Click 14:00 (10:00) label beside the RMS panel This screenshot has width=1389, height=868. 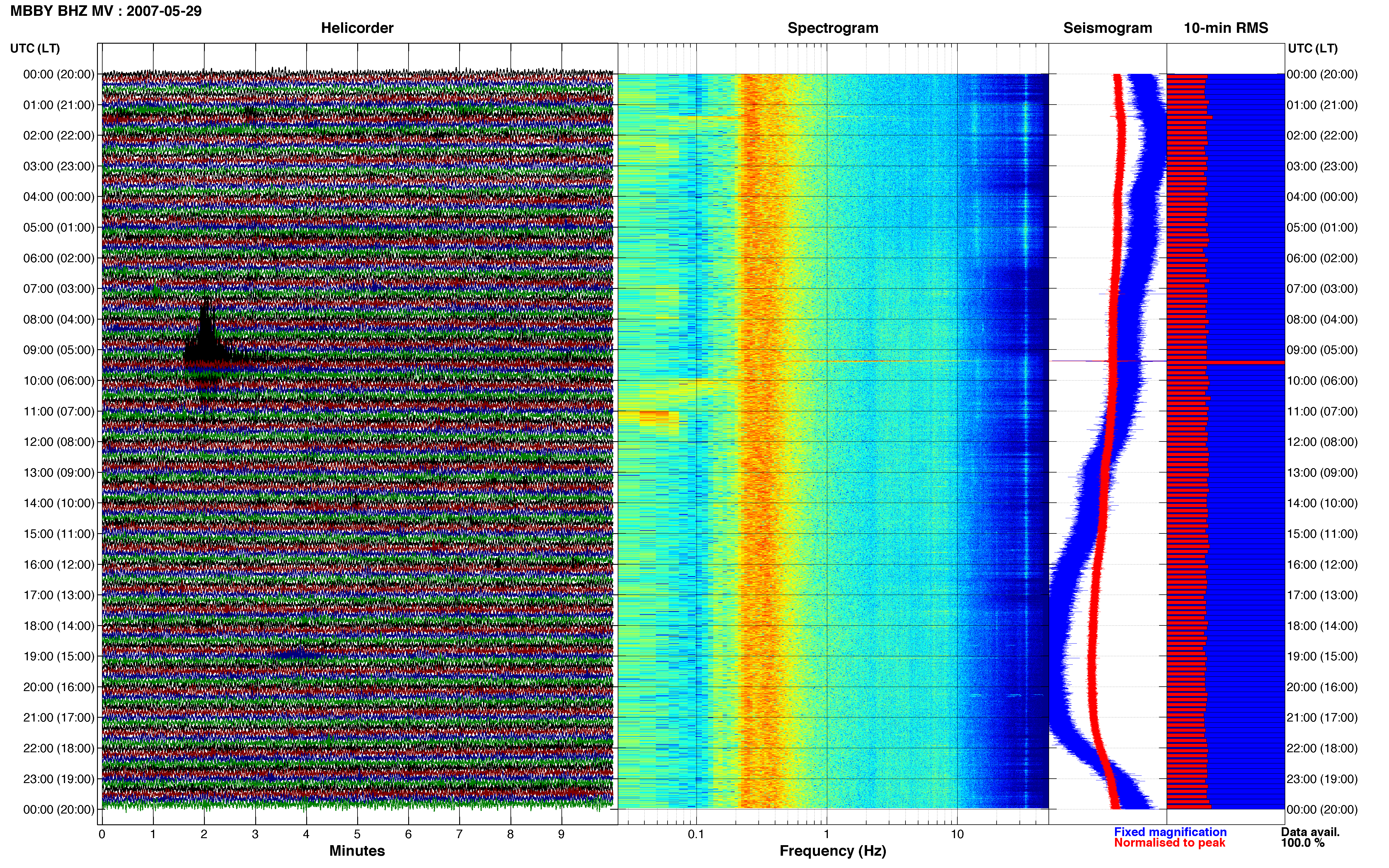1322,504
